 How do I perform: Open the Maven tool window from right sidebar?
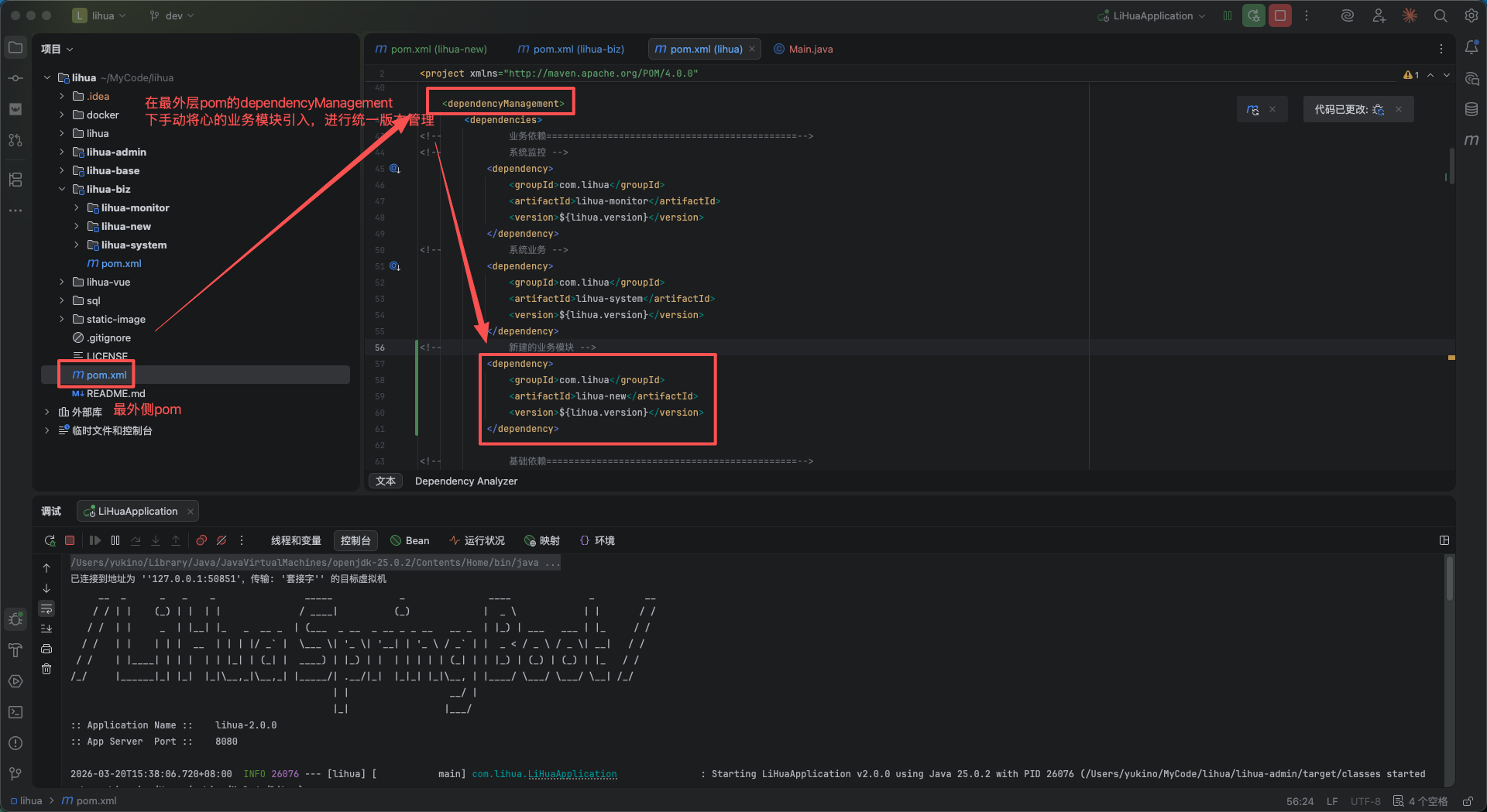(x=1472, y=140)
